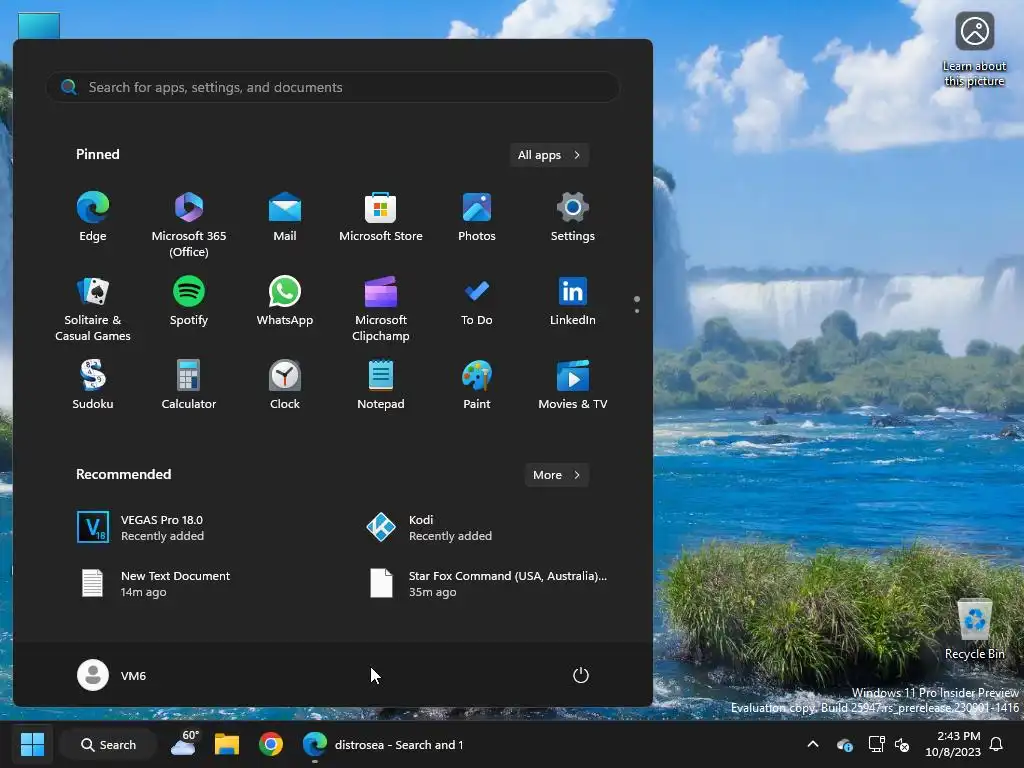
Task: Click the muted volume tray icon
Action: [903, 744]
